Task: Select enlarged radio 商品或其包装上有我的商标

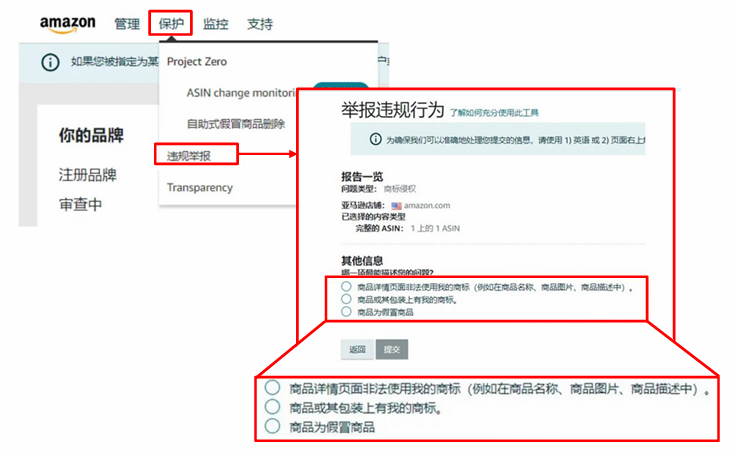Action: click(273, 407)
